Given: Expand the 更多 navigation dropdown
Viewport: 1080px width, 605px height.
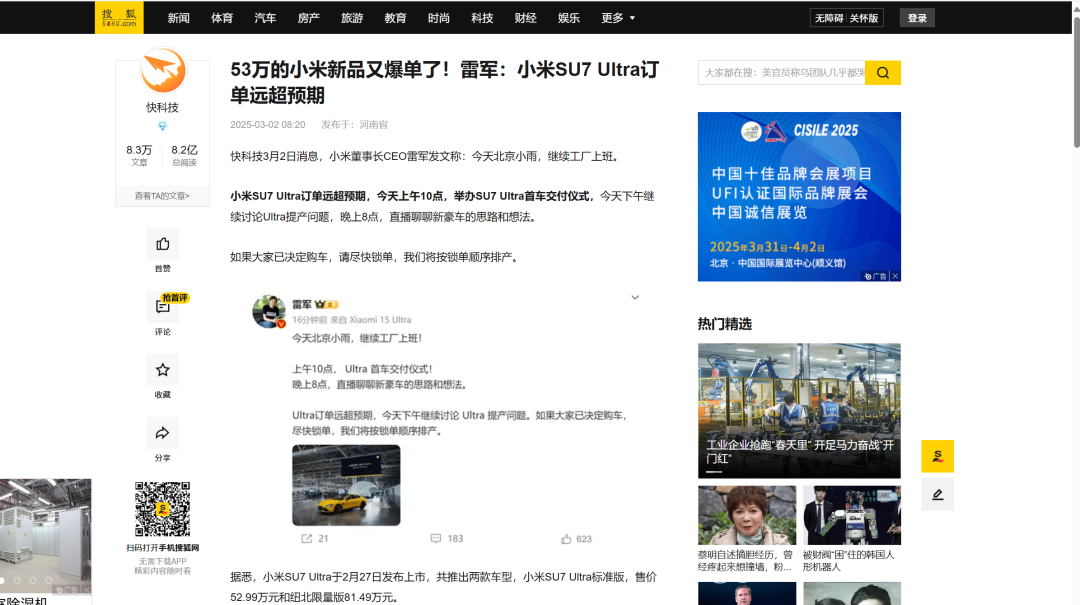Looking at the screenshot, I should pyautogui.click(x=618, y=18).
